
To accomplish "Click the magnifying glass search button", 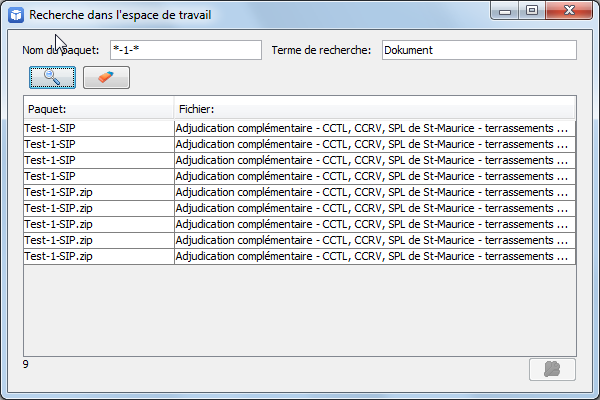I will pyautogui.click(x=52, y=77).
